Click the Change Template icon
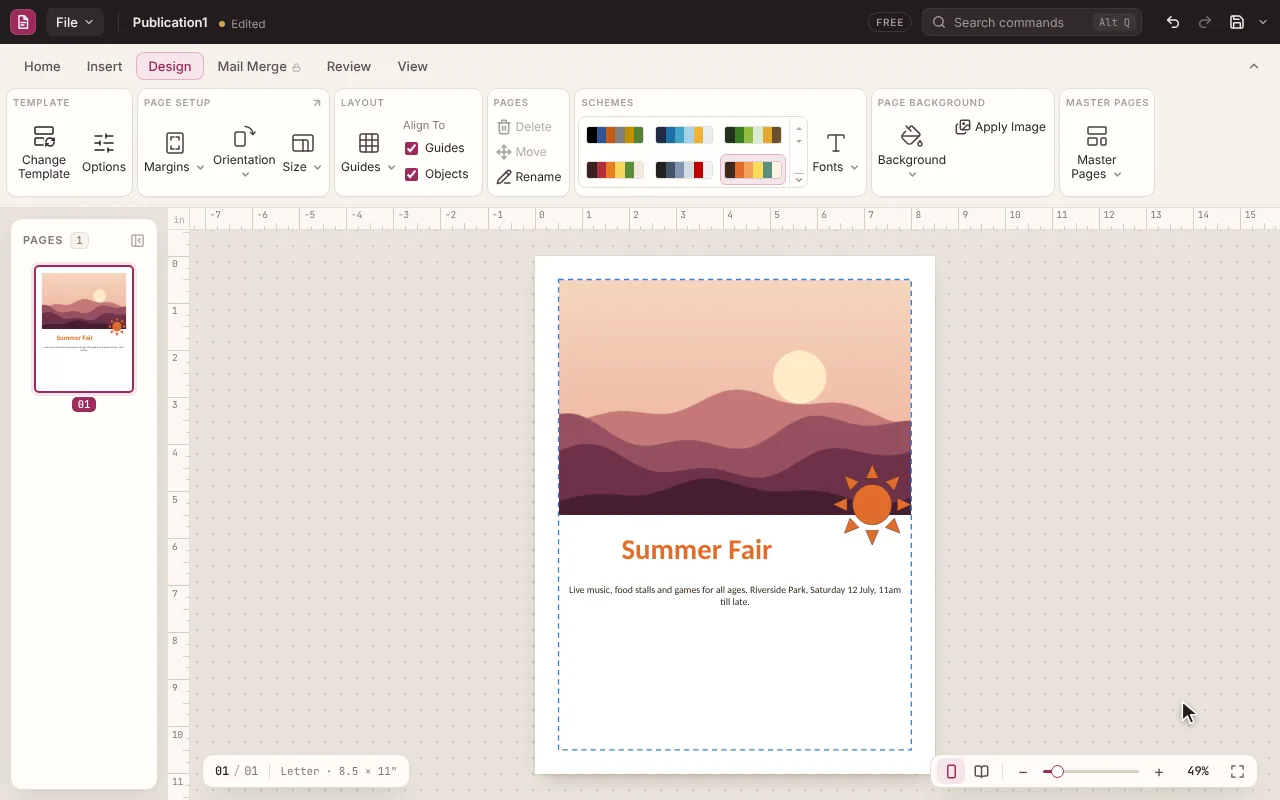The width and height of the screenshot is (1280, 800). point(44,137)
